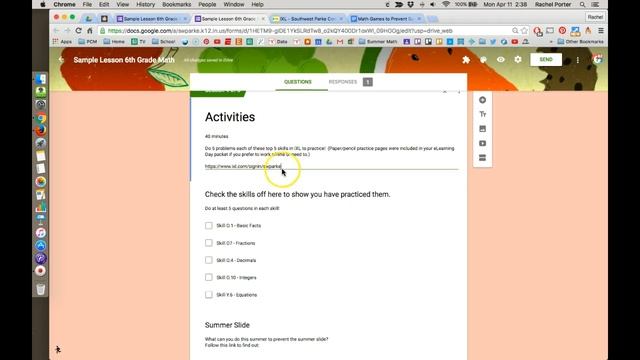This screenshot has height=360, width=640.
Task: Open the Data bookmarks folder
Action: [278, 42]
